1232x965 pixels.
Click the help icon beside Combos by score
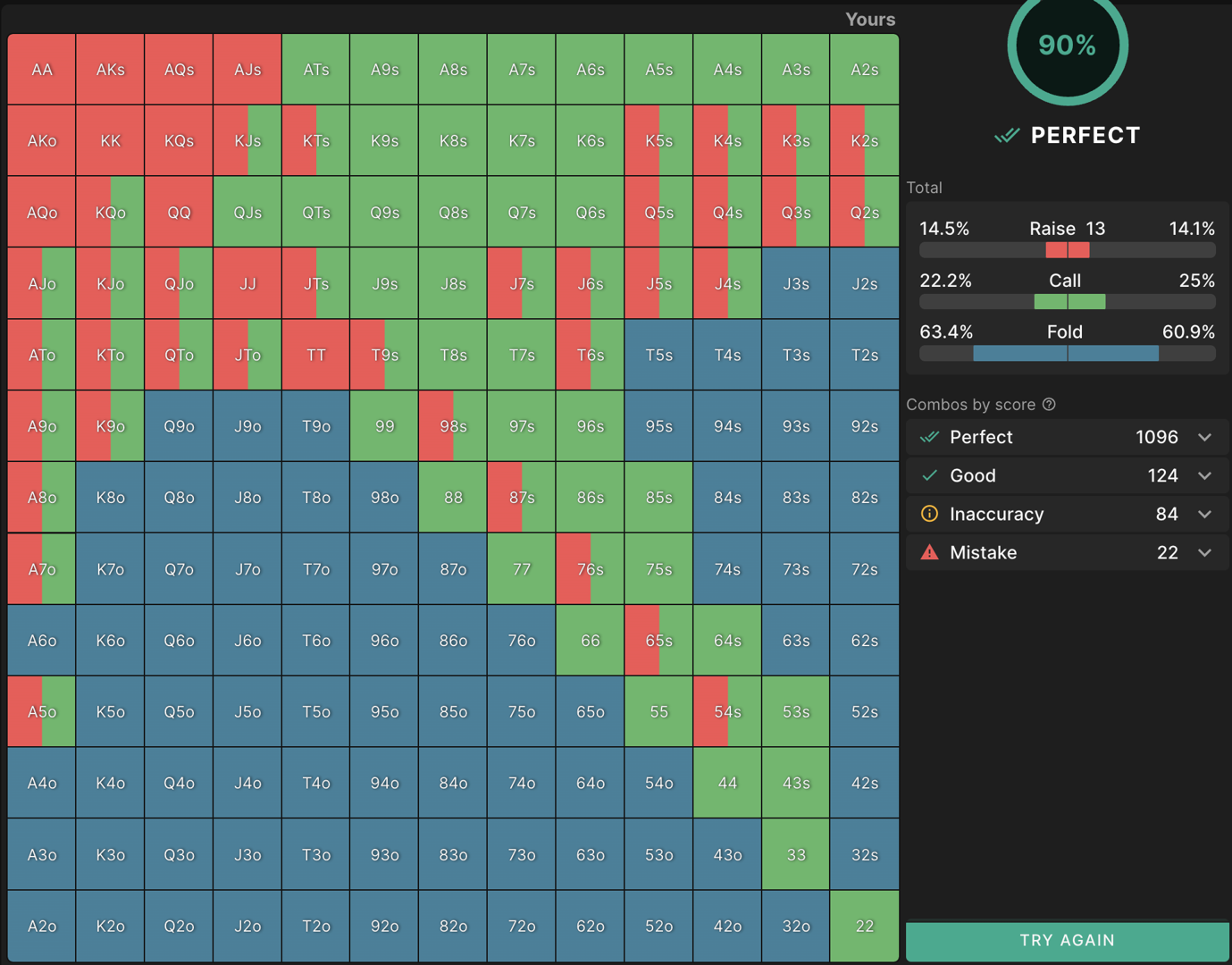[x=1049, y=405]
